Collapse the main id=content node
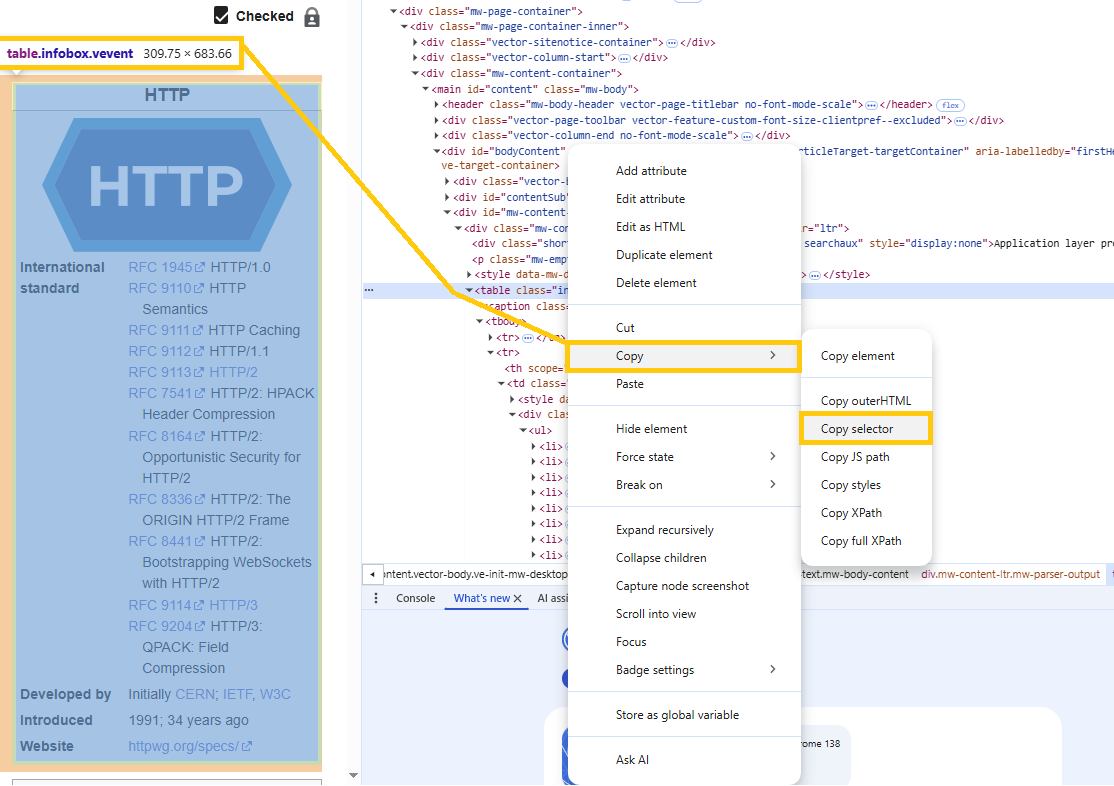This screenshot has height=786, width=1114. pyautogui.click(x=425, y=90)
